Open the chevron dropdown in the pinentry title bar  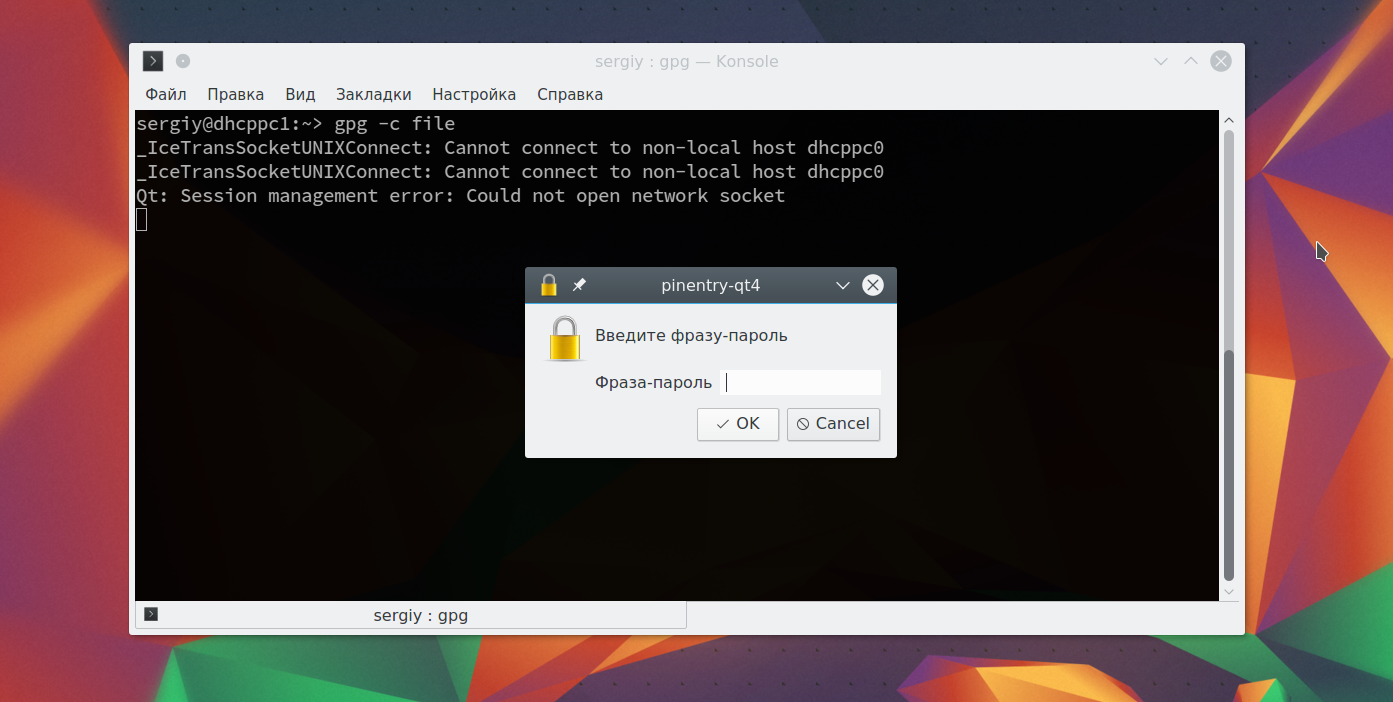[x=842, y=285]
